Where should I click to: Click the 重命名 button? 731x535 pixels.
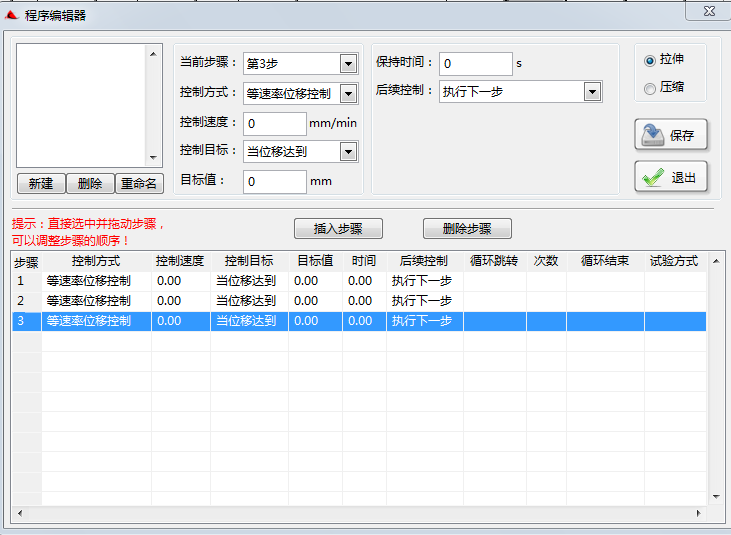tap(139, 183)
